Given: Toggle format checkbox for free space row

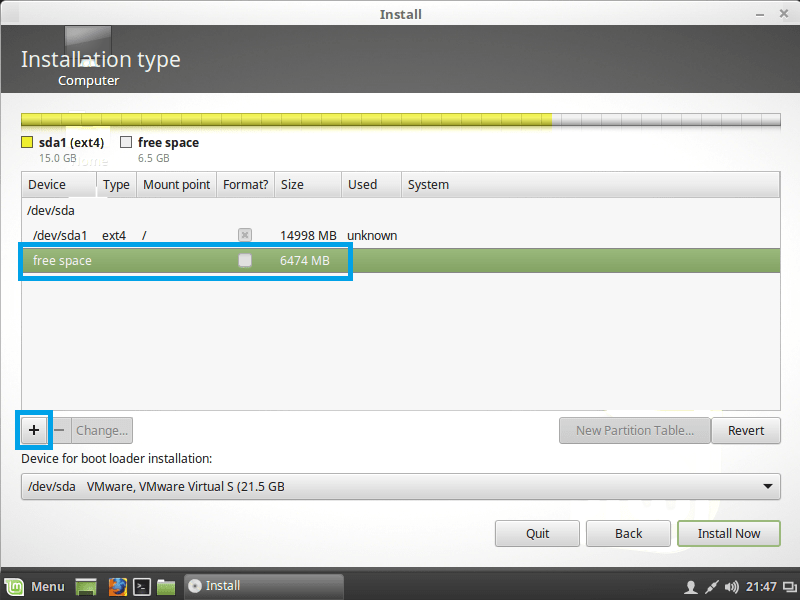Looking at the screenshot, I should point(245,260).
